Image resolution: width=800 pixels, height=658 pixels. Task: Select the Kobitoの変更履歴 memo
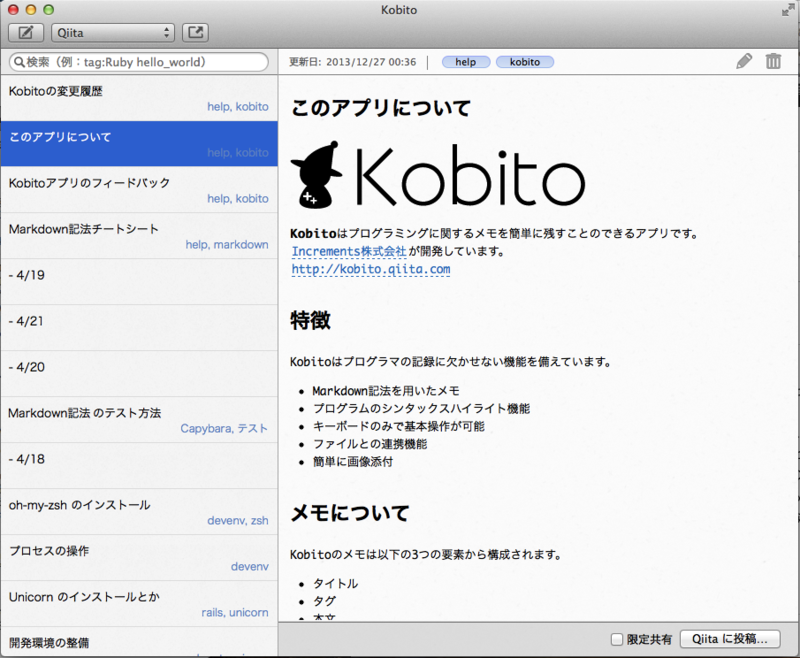(139, 98)
